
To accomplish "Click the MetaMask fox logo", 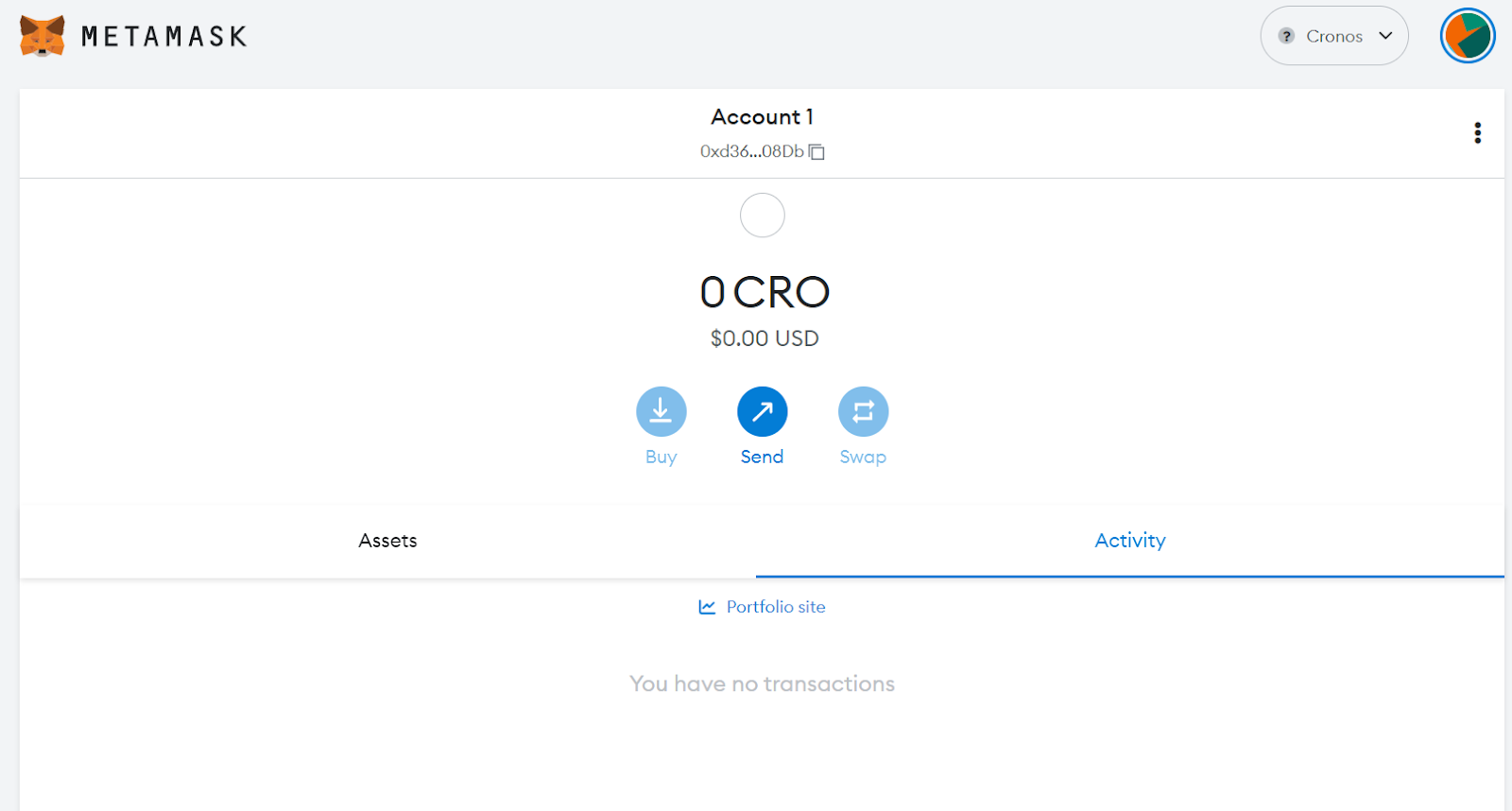I will [x=43, y=36].
